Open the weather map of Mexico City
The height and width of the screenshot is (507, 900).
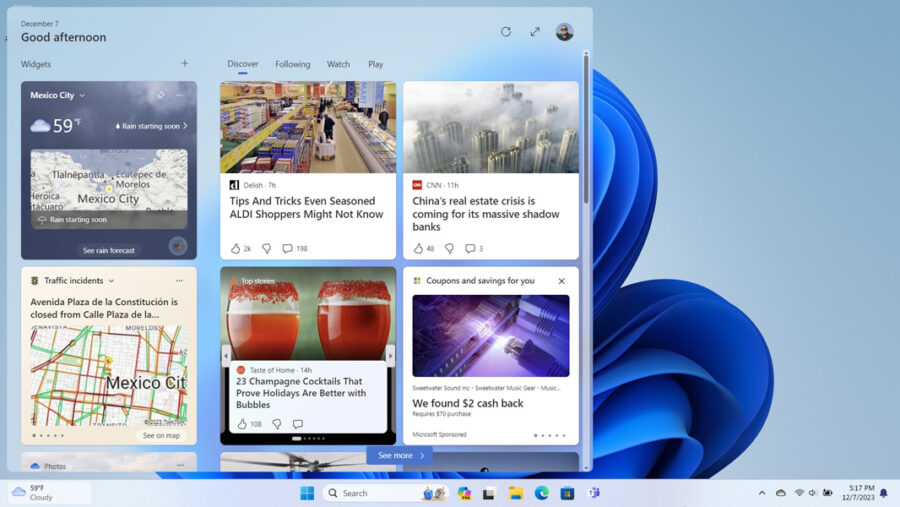tap(109, 189)
